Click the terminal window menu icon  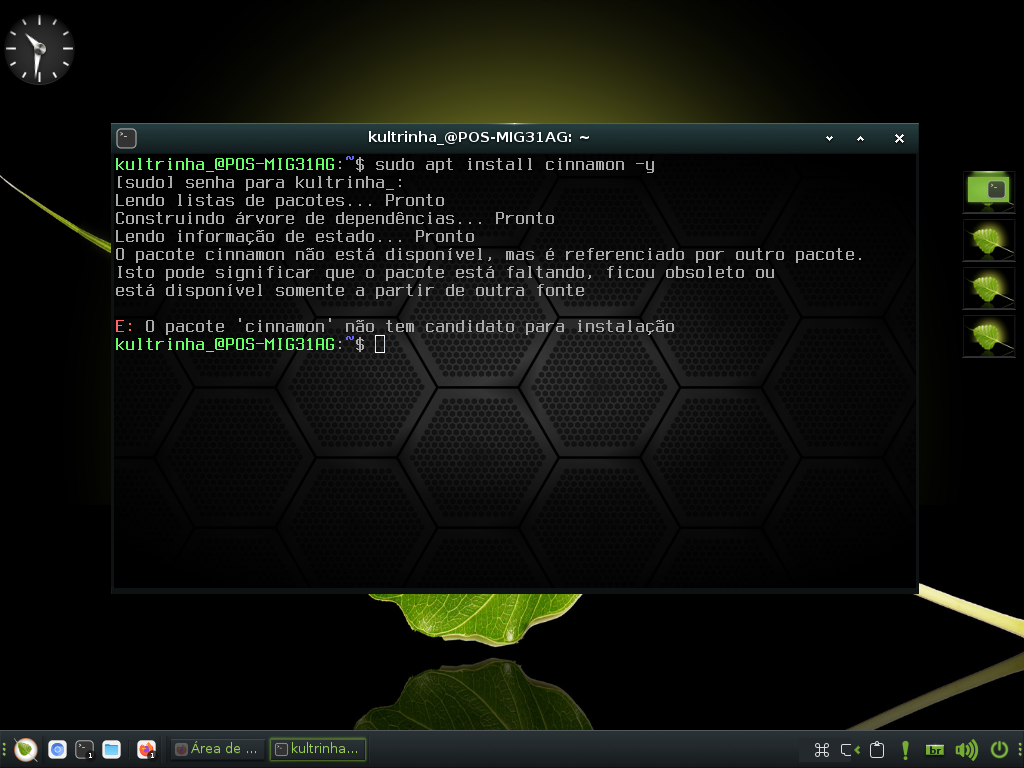126,138
